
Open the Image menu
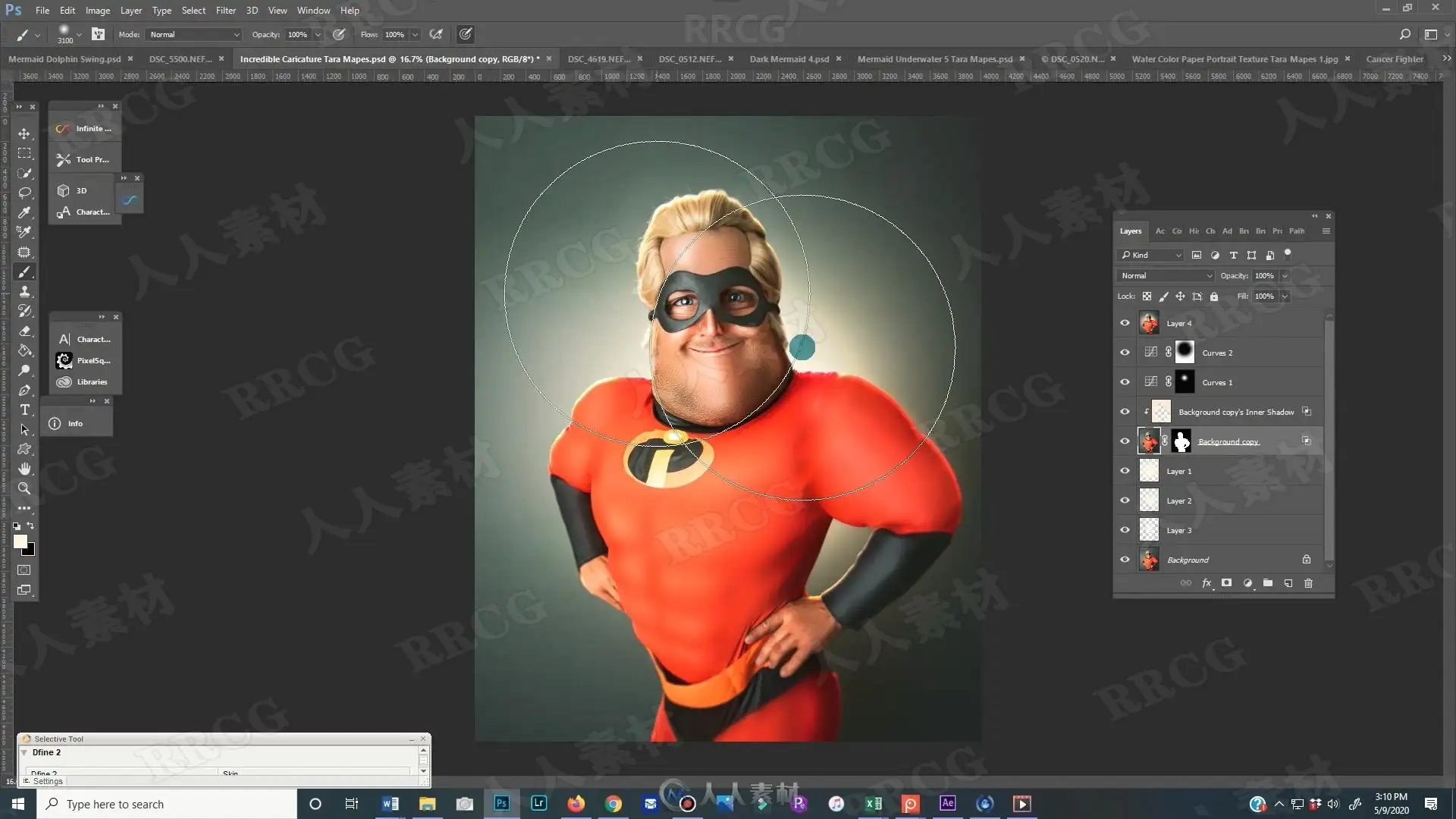[x=98, y=11]
